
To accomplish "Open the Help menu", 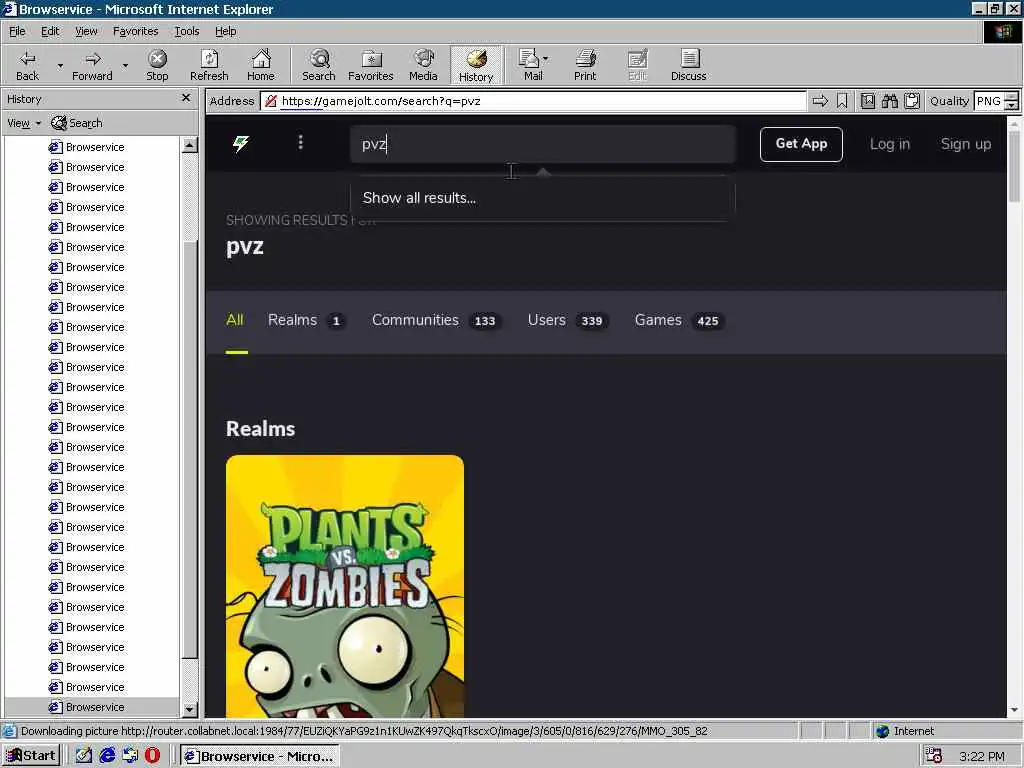I will pos(225,31).
